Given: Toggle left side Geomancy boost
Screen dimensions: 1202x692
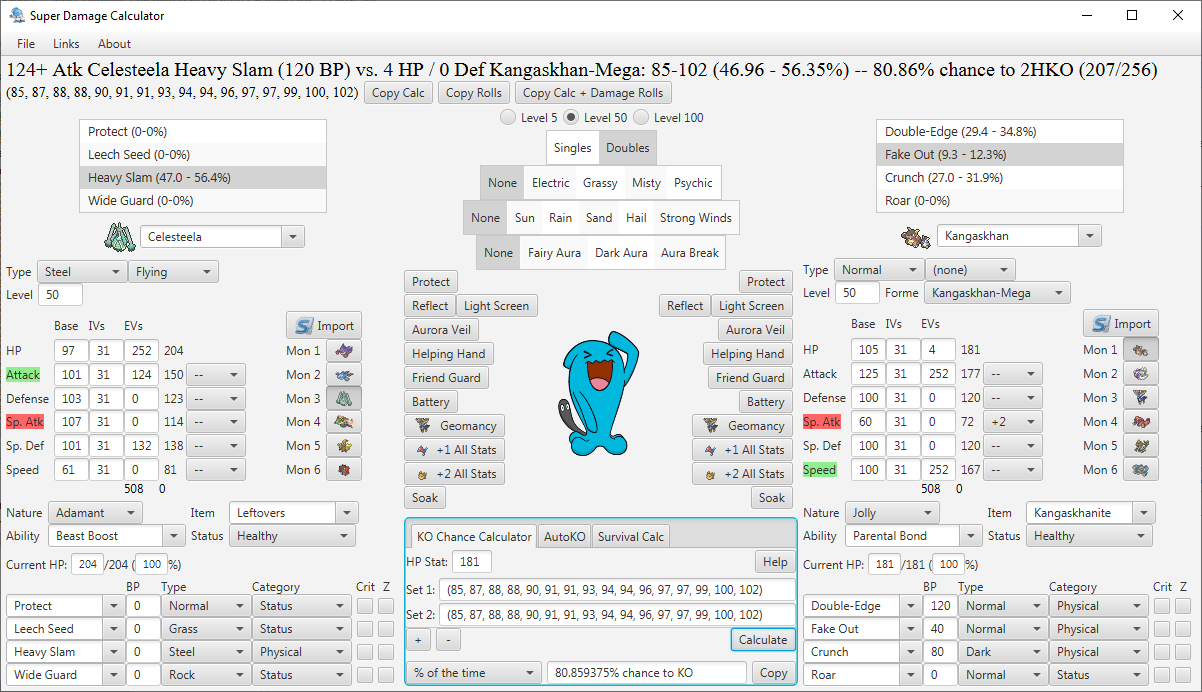Looking at the screenshot, I should pos(454,426).
